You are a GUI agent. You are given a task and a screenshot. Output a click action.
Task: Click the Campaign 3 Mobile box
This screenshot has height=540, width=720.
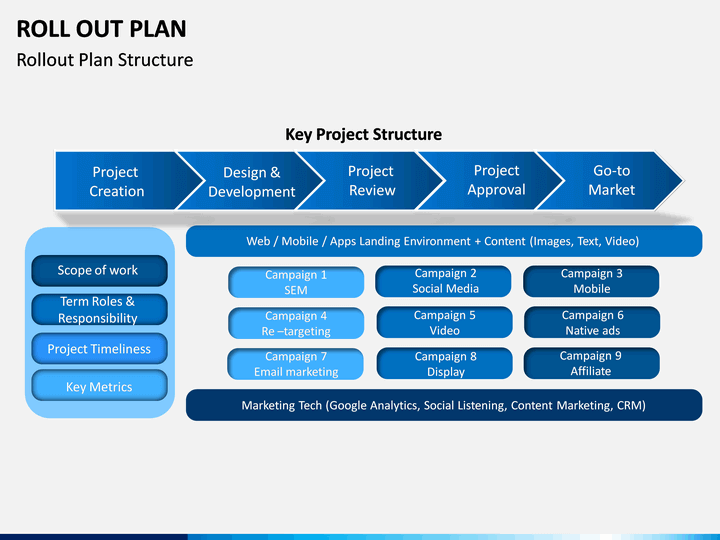pyautogui.click(x=591, y=281)
